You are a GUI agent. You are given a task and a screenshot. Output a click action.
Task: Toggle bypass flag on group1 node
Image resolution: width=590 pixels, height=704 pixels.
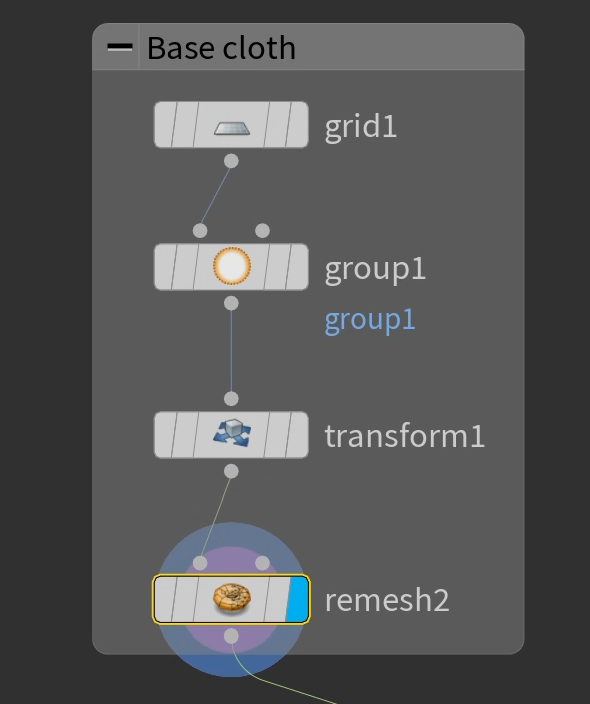pyautogui.click(x=165, y=267)
